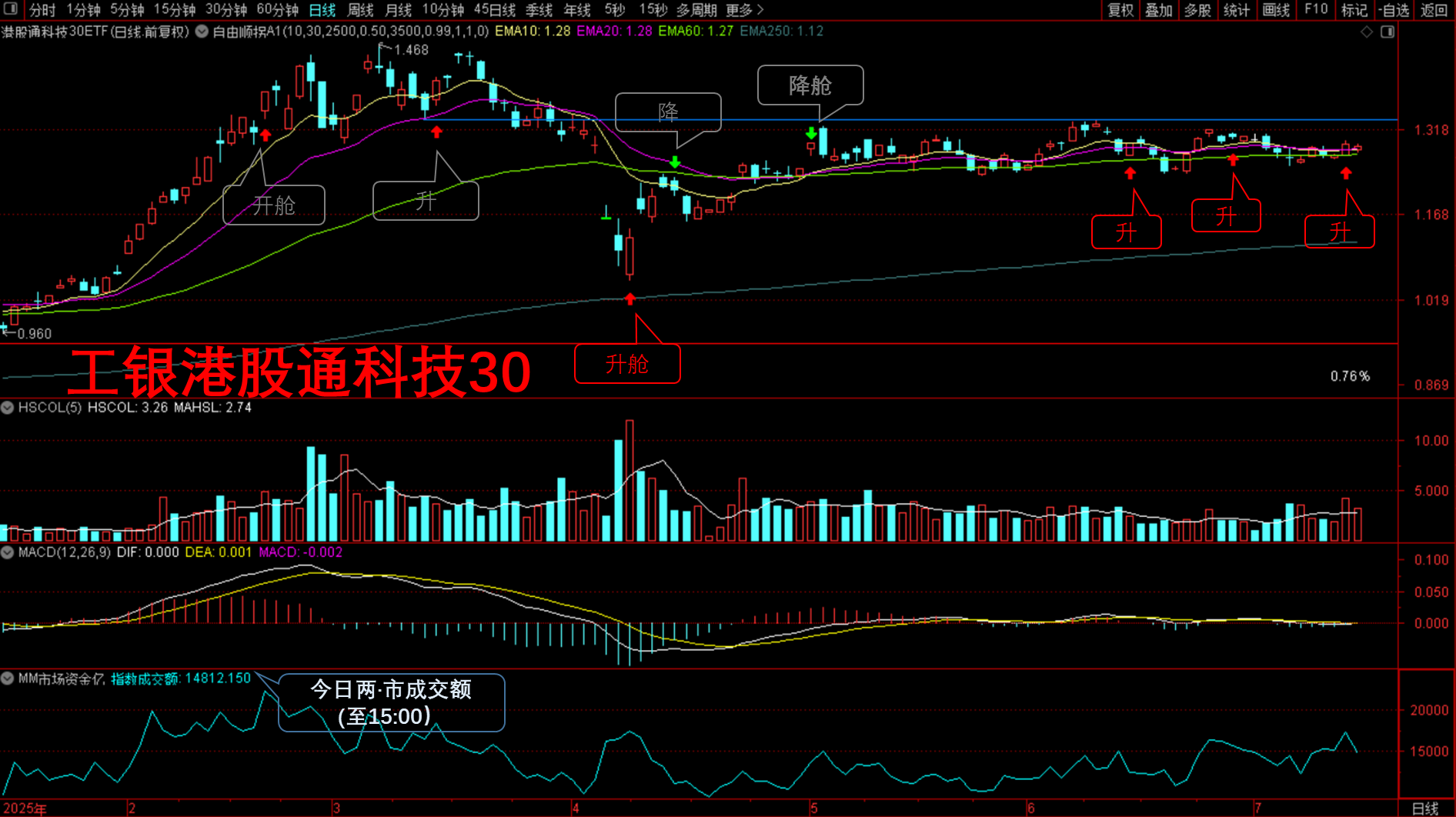
Task: Click the 0.960 low price label
Action: pyautogui.click(x=35, y=334)
